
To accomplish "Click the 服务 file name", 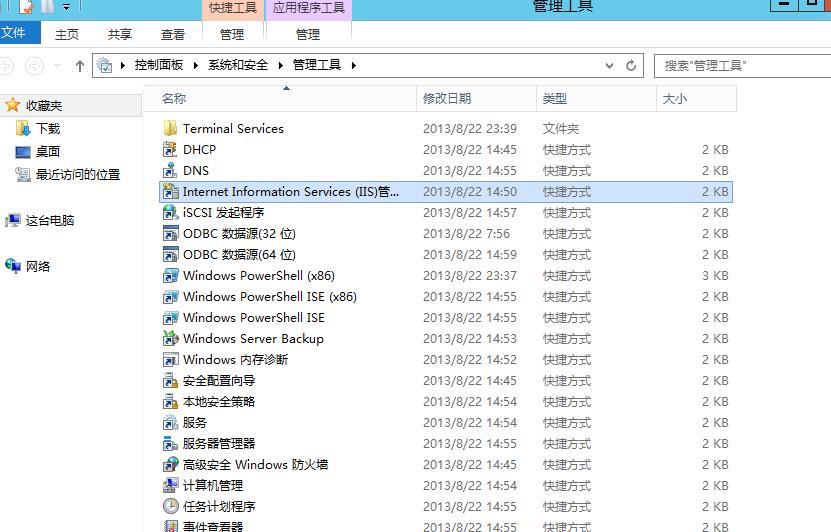I will tap(195, 422).
